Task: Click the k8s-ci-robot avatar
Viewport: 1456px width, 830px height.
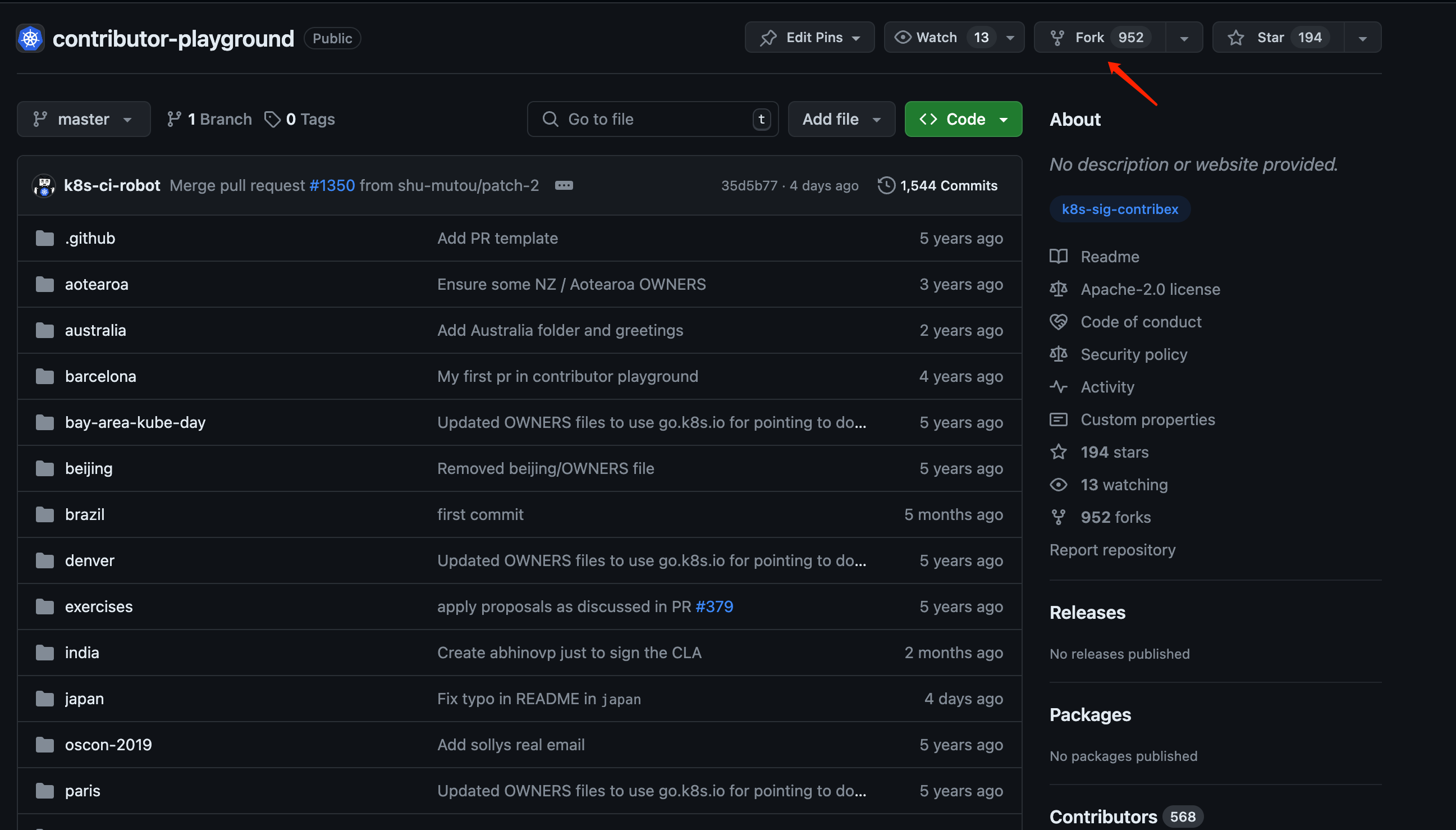Action: tap(44, 186)
